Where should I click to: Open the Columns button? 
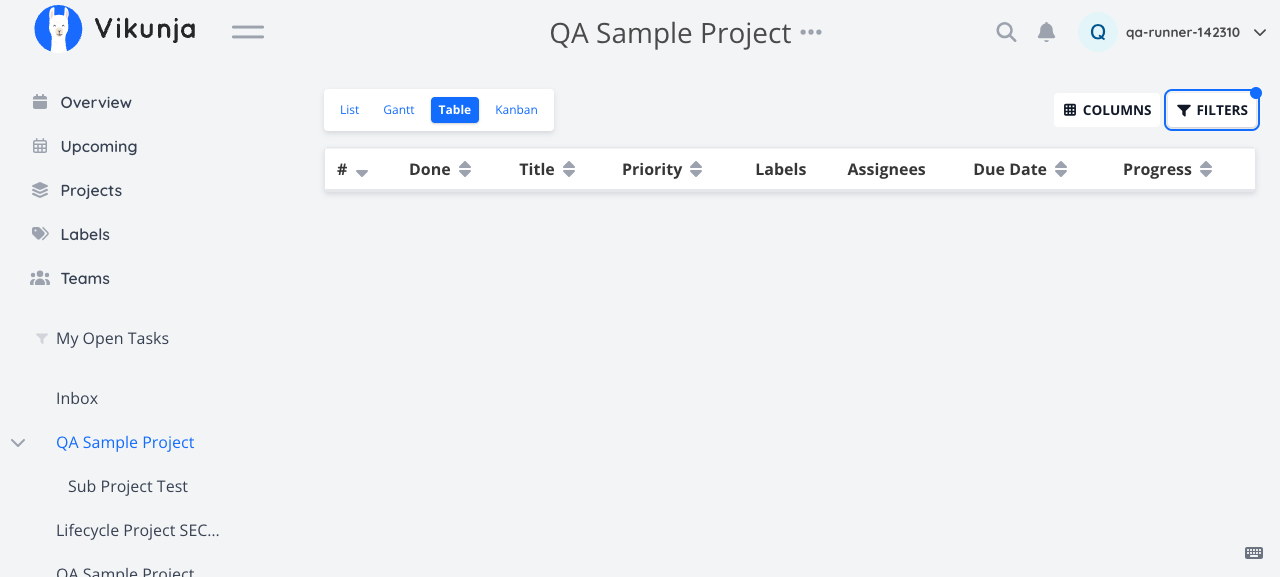(1107, 110)
